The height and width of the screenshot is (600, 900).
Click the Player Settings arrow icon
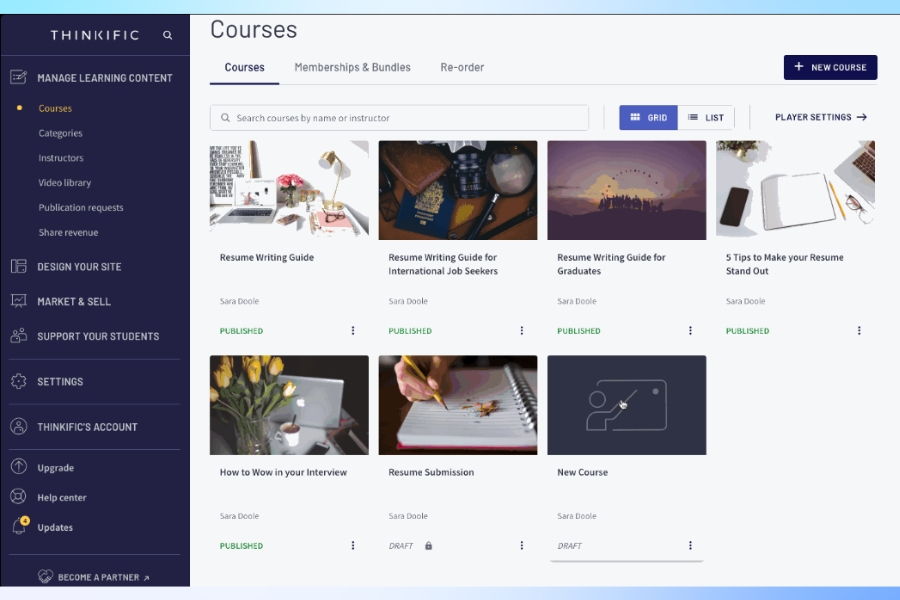[x=862, y=117]
